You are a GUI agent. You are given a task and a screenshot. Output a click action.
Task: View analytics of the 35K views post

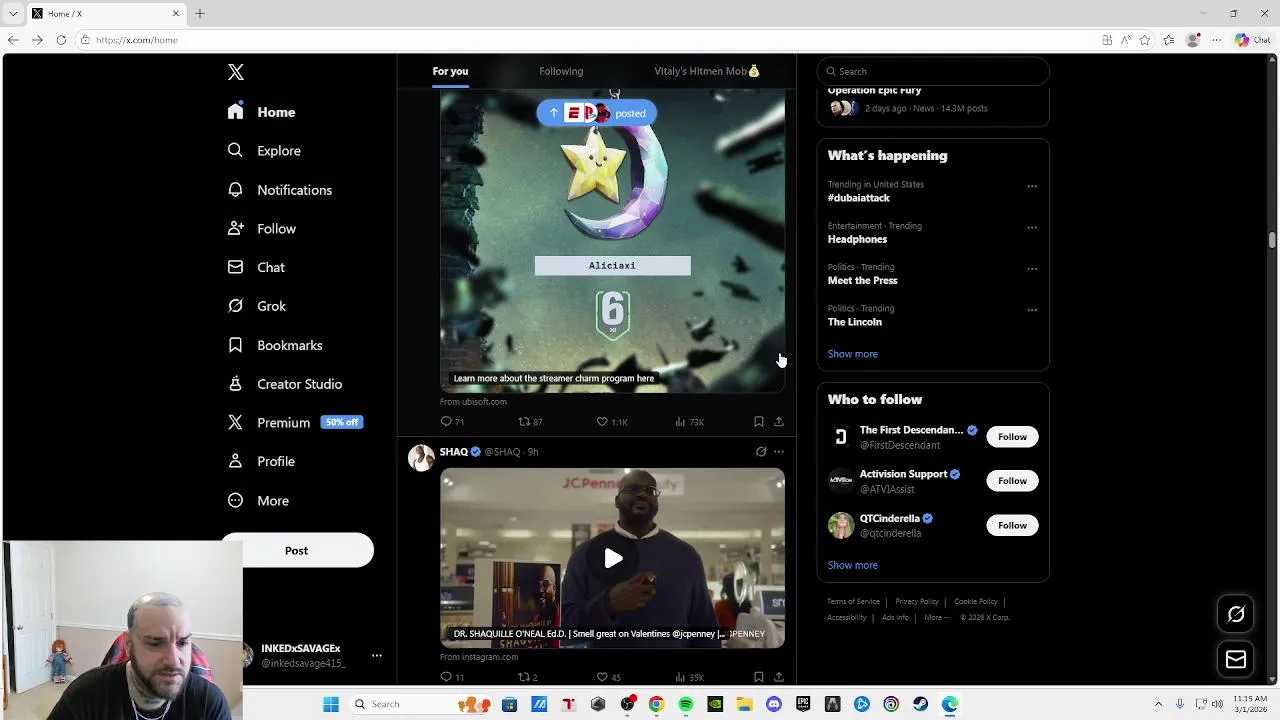pyautogui.click(x=690, y=677)
